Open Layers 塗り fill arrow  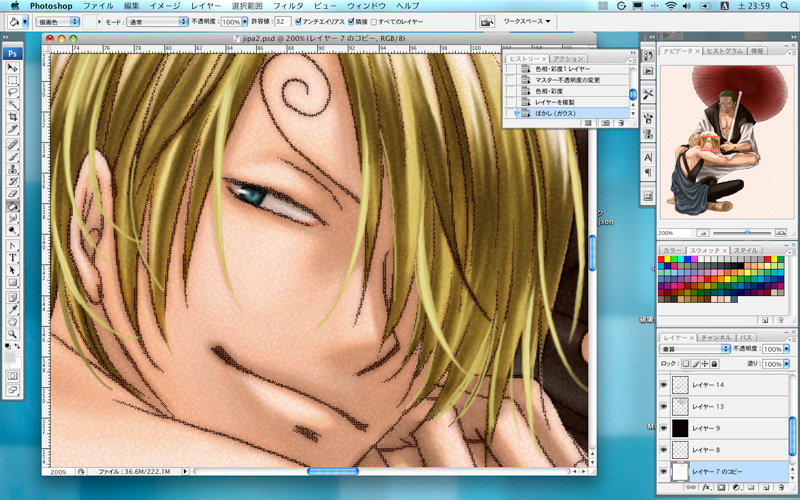pos(786,364)
